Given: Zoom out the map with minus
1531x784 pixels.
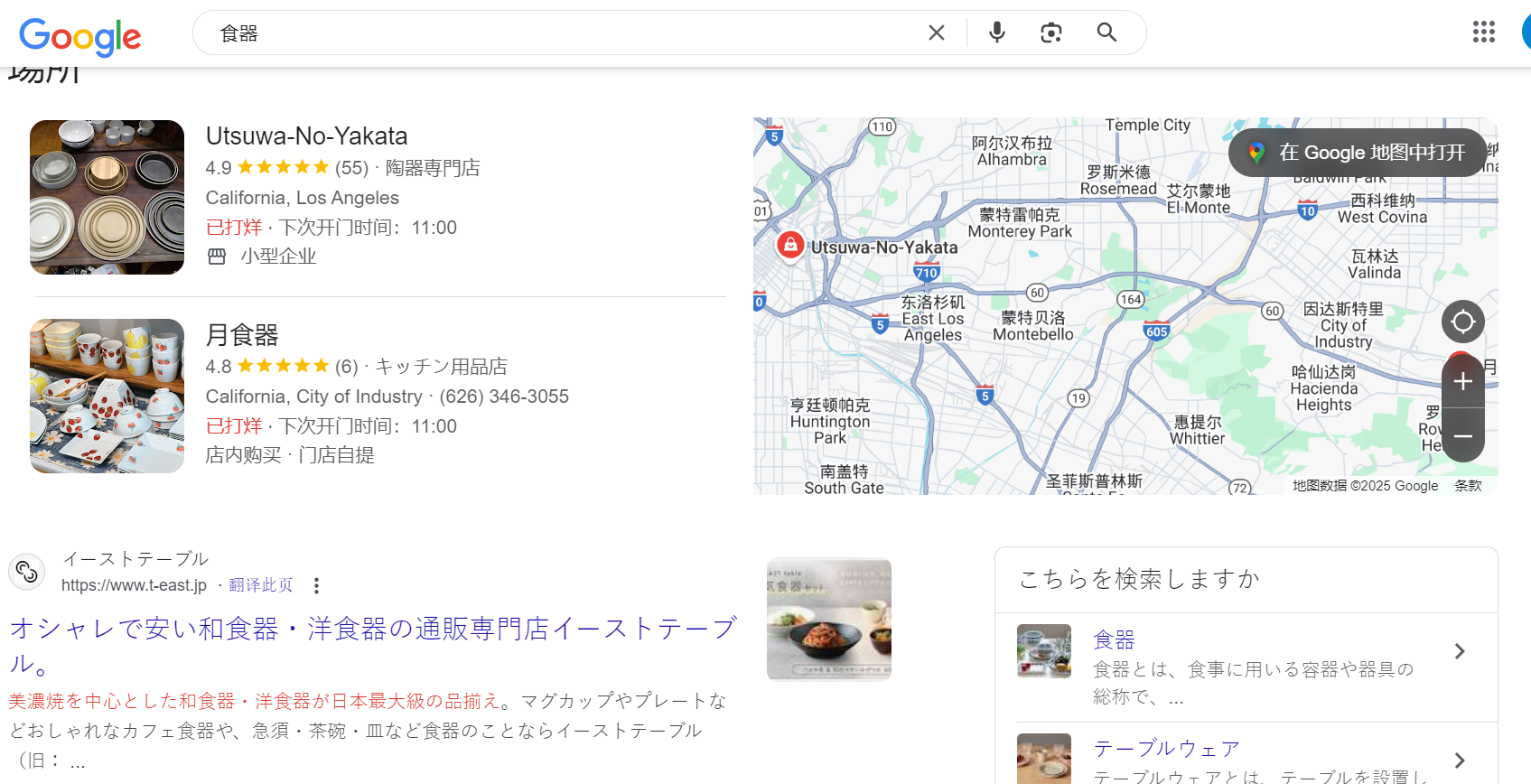Looking at the screenshot, I should (1463, 435).
